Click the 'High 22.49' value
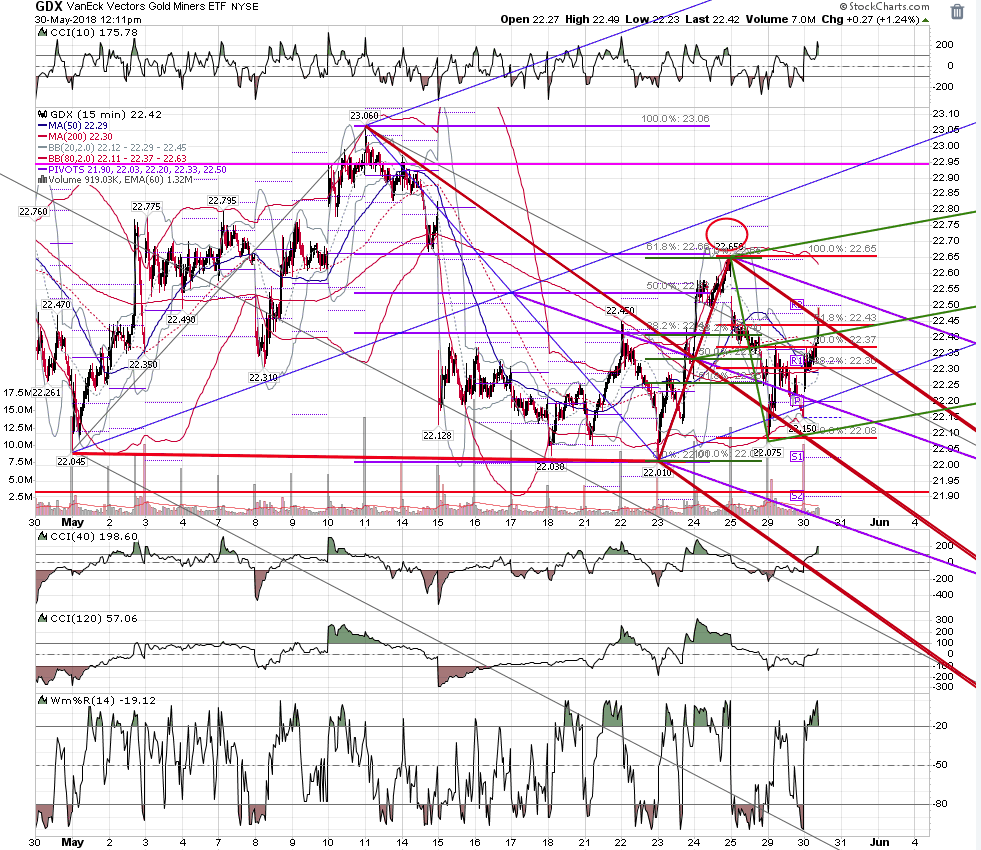The width and height of the screenshot is (981, 850). (x=592, y=19)
